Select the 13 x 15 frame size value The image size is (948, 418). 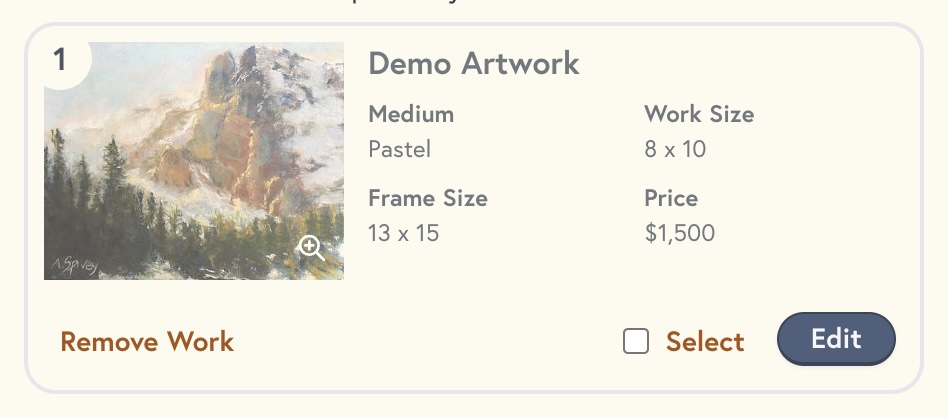tap(404, 234)
